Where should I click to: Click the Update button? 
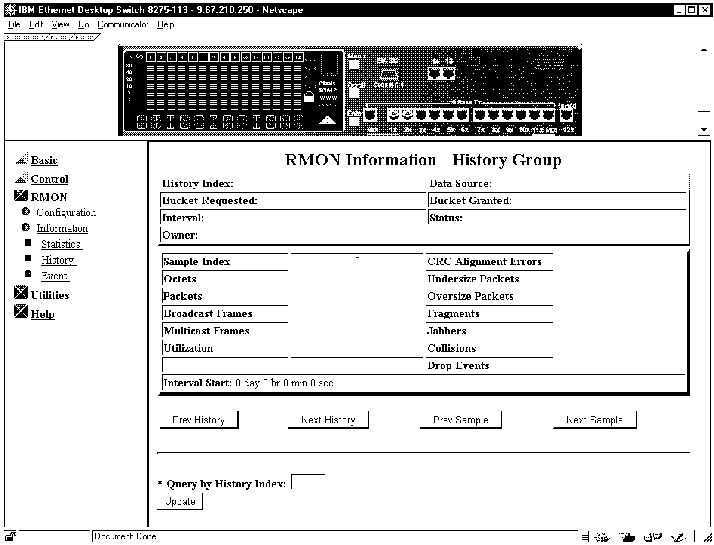click(181, 501)
